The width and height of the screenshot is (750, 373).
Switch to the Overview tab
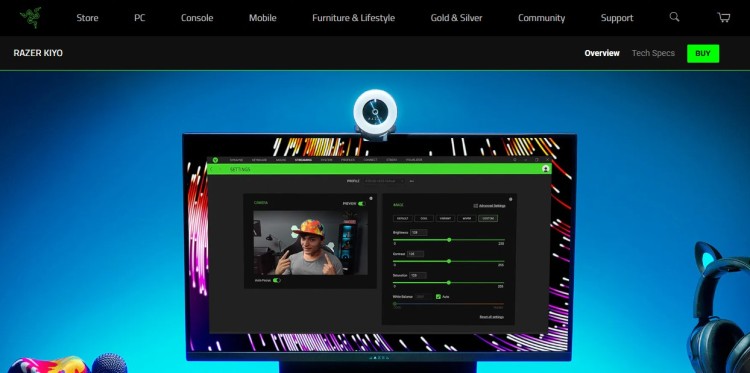click(x=602, y=53)
